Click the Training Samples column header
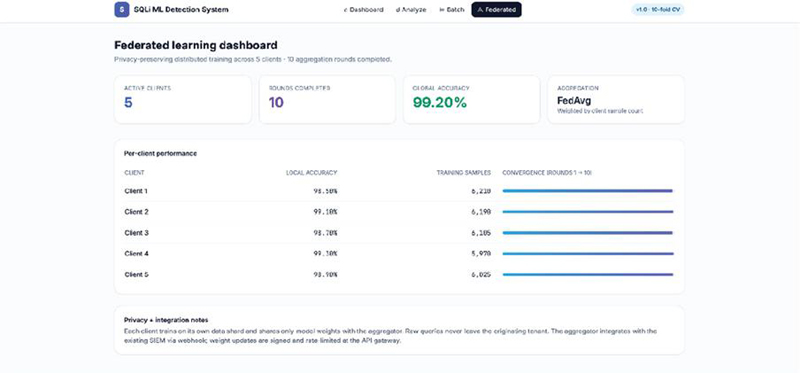 (x=463, y=173)
